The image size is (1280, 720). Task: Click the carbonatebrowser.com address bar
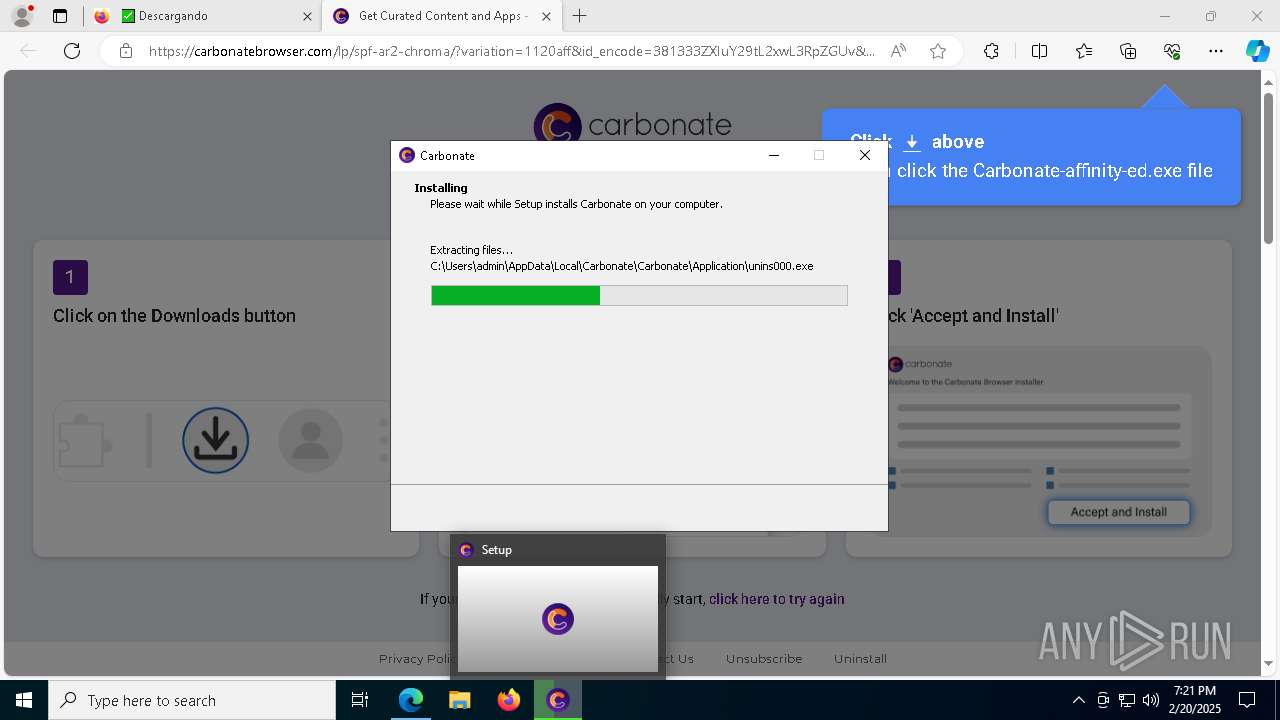pyautogui.click(x=511, y=51)
